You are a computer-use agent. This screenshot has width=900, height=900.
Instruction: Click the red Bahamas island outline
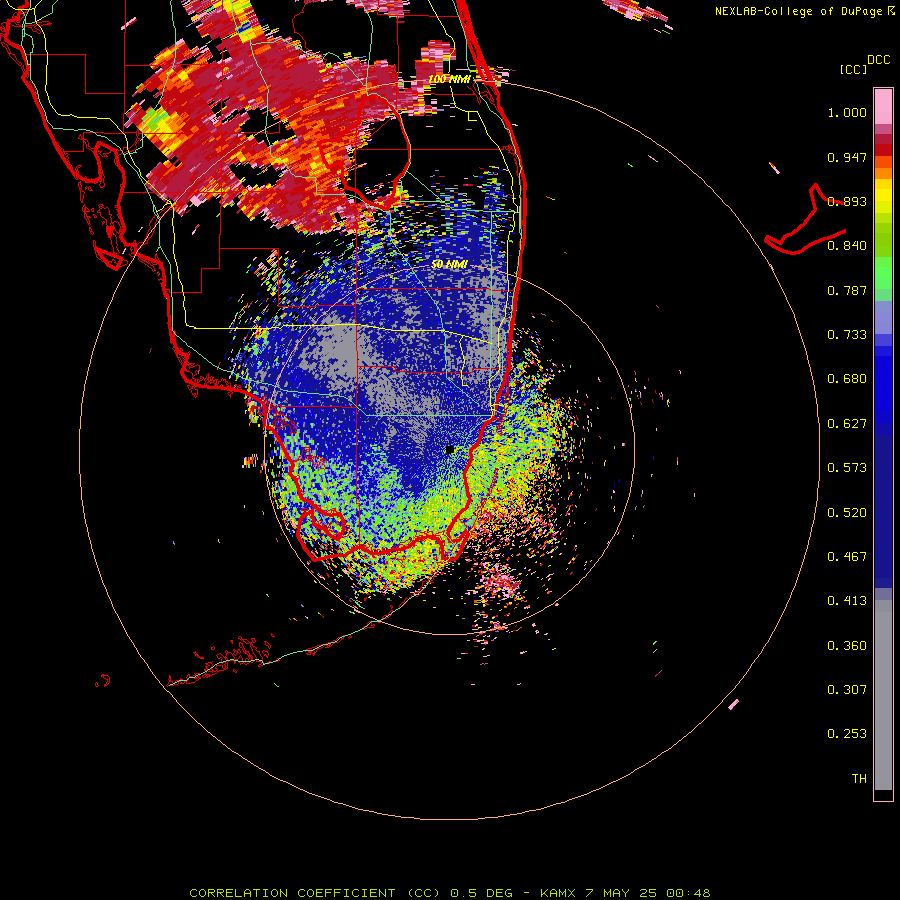805,221
